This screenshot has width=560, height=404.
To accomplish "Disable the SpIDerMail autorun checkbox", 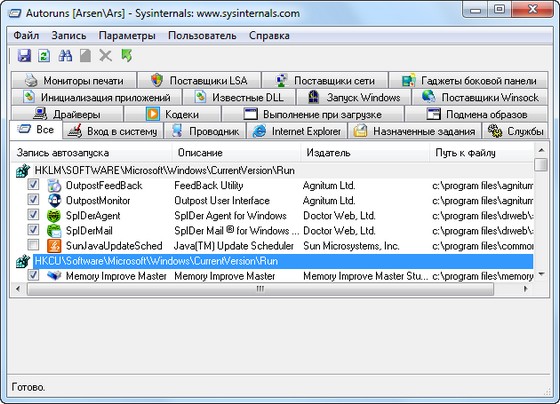I will 33,230.
